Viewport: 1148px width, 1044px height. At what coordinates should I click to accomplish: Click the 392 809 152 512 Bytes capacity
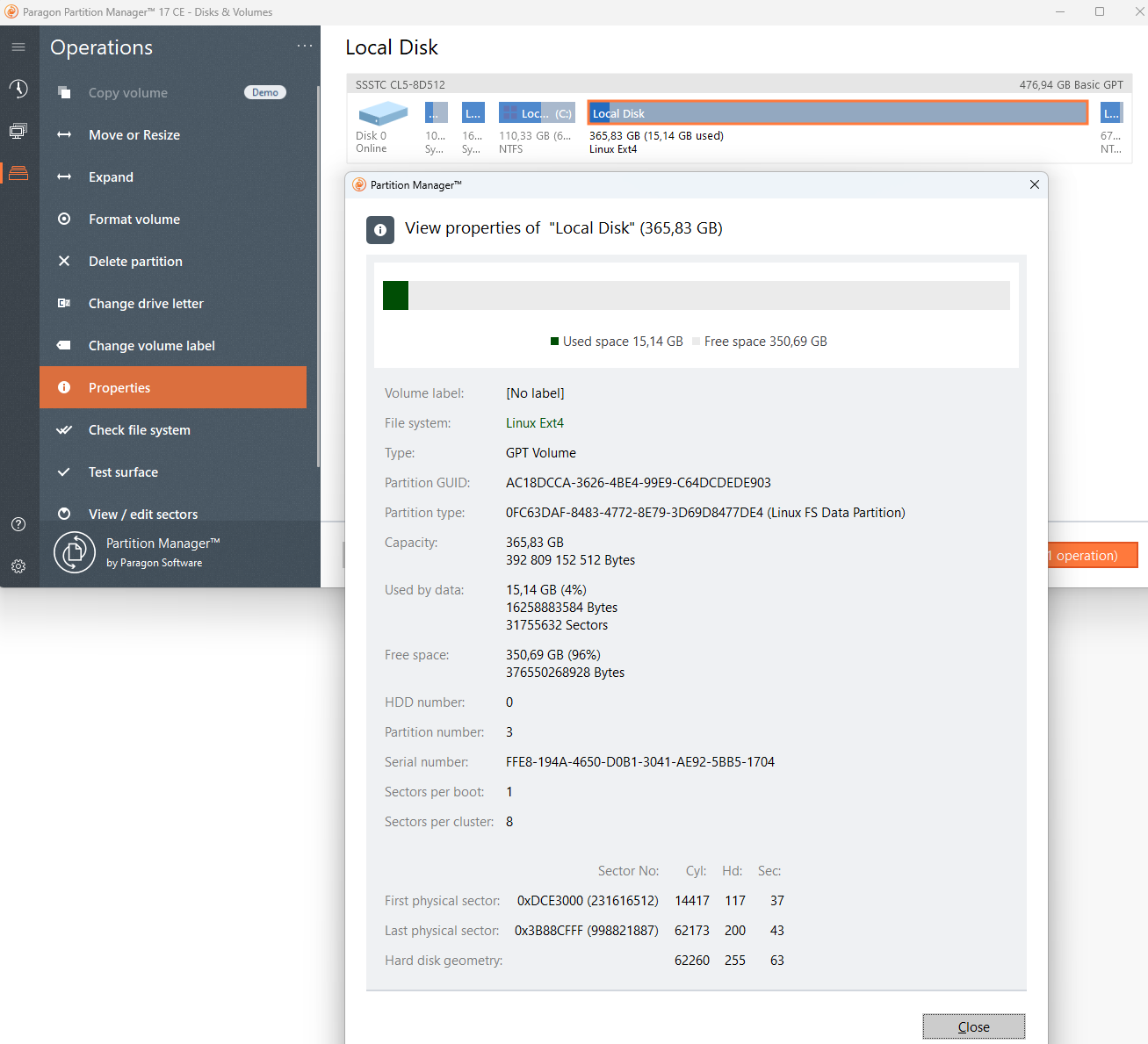pos(570,560)
